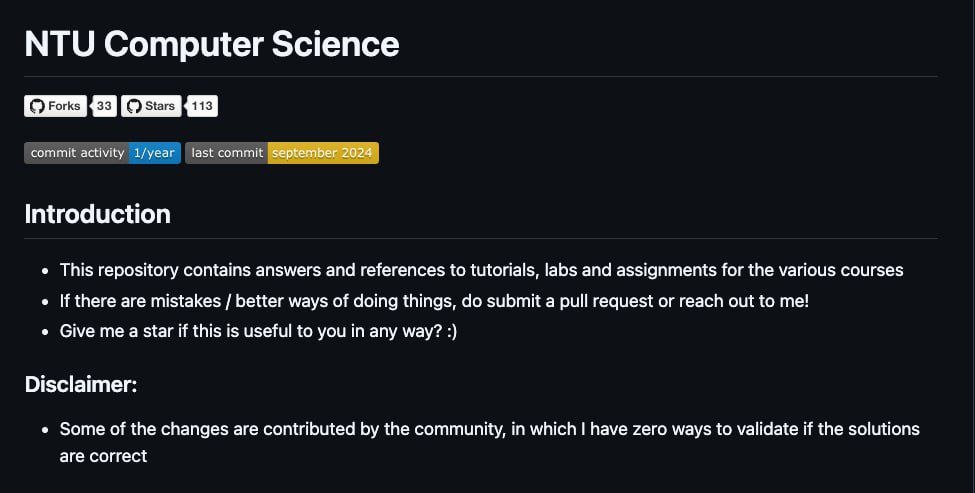975x493 pixels.
Task: Select the yellow september 2024 badge value
Action: tap(323, 153)
